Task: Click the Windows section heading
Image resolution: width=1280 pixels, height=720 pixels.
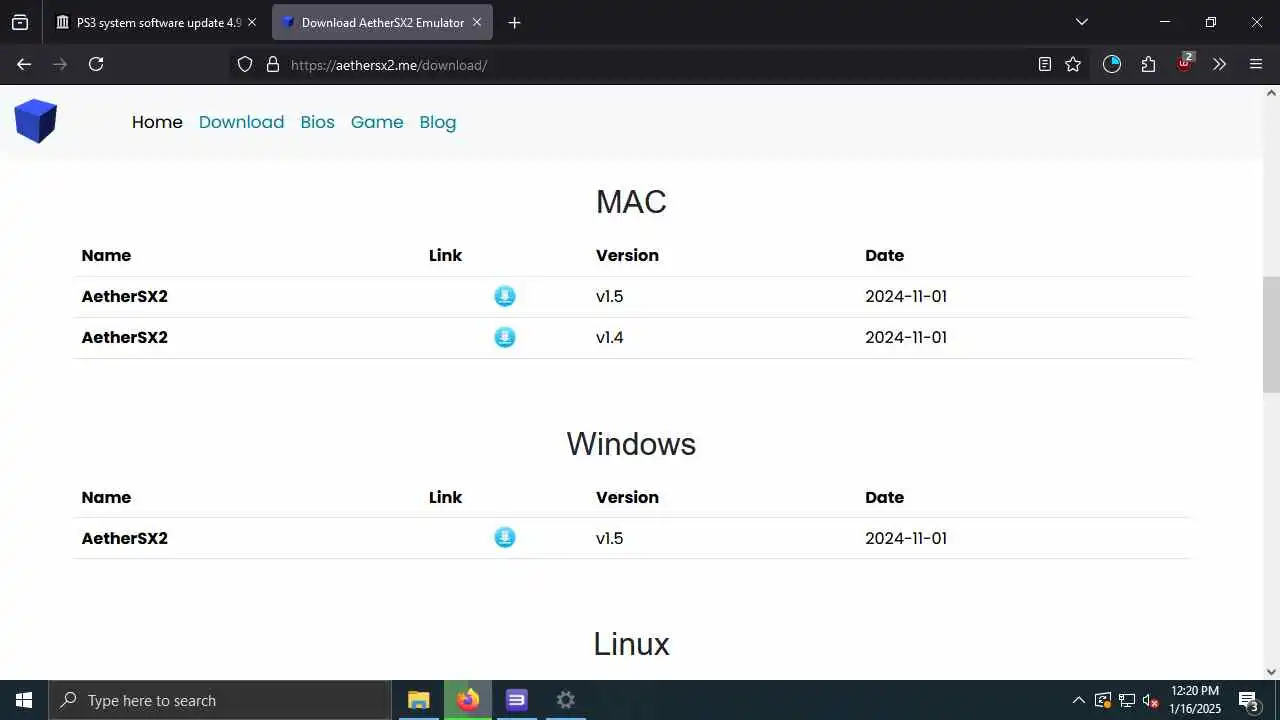Action: [631, 444]
